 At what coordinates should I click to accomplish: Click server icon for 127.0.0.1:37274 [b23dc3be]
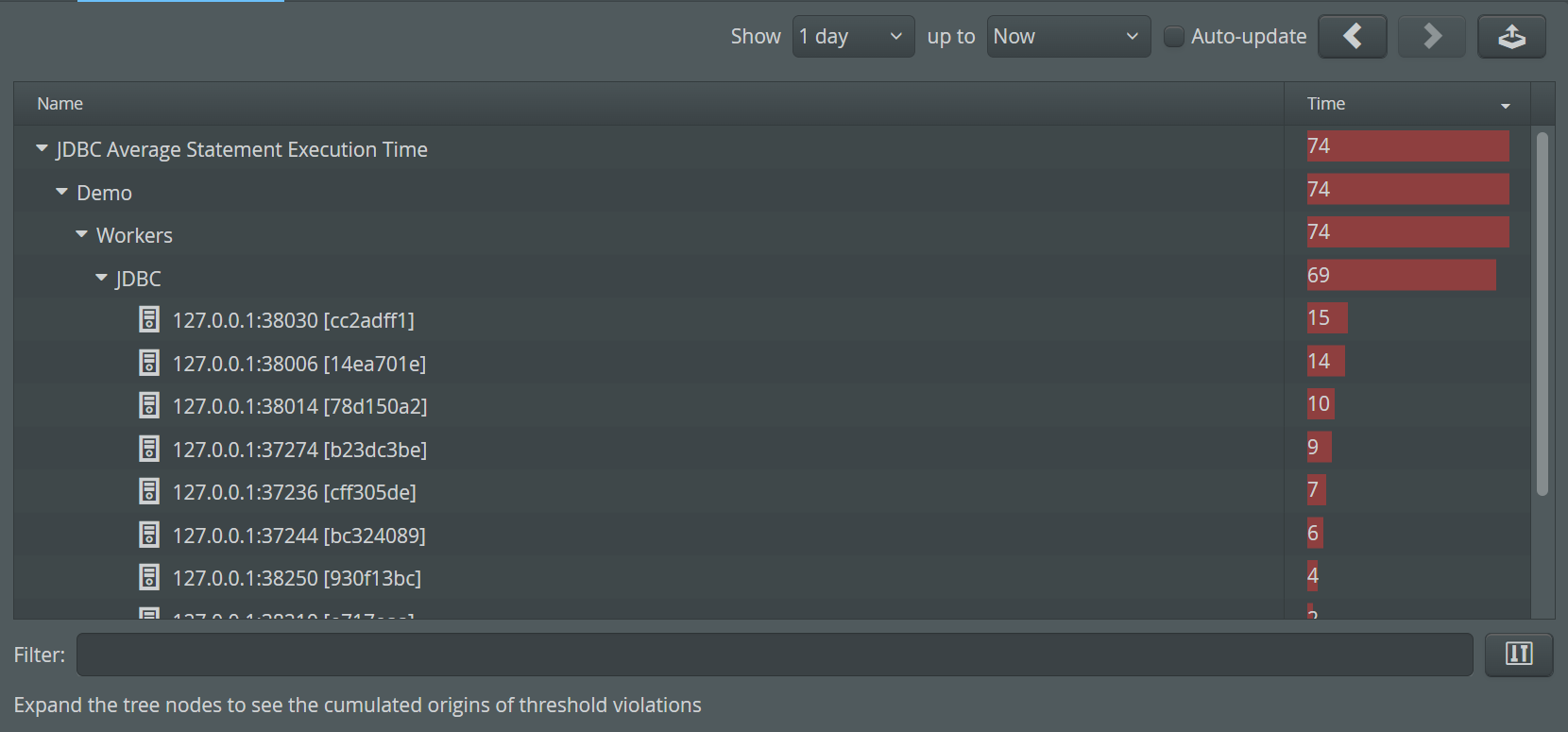(x=149, y=449)
